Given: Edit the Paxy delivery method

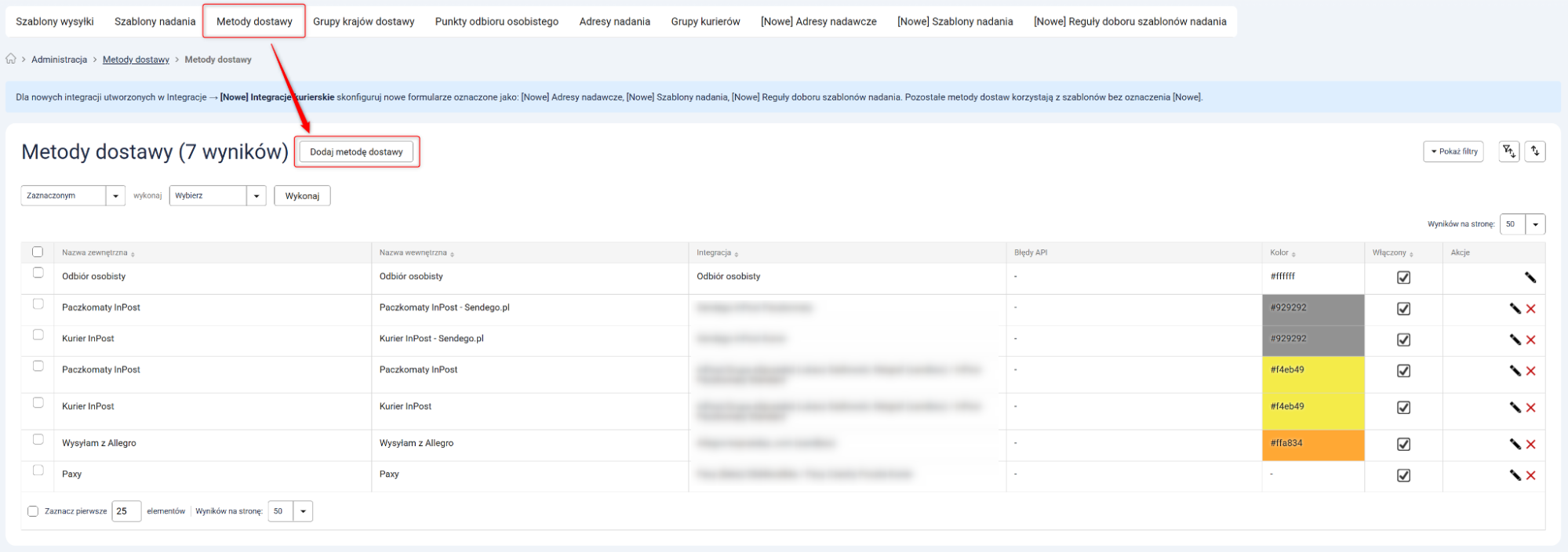Looking at the screenshot, I should tap(1515, 475).
